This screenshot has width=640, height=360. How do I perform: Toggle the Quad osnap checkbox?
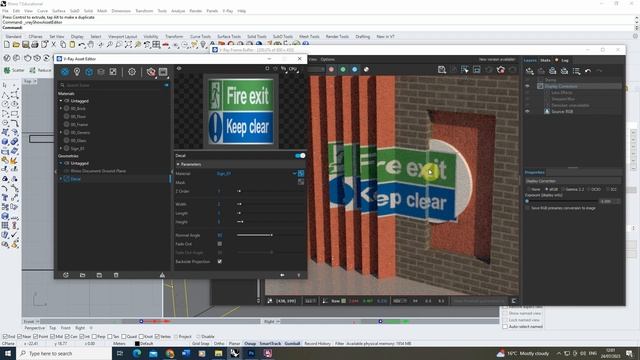(124, 337)
